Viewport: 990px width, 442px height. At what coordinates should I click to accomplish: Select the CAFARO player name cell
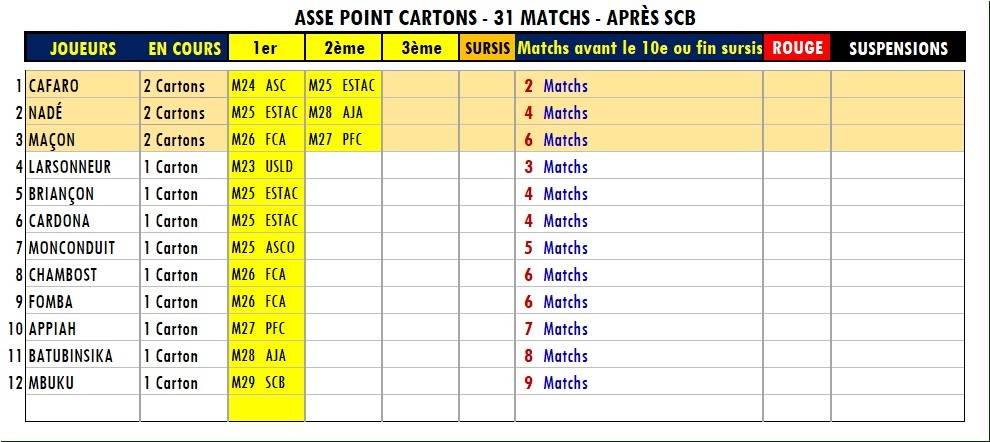point(82,86)
